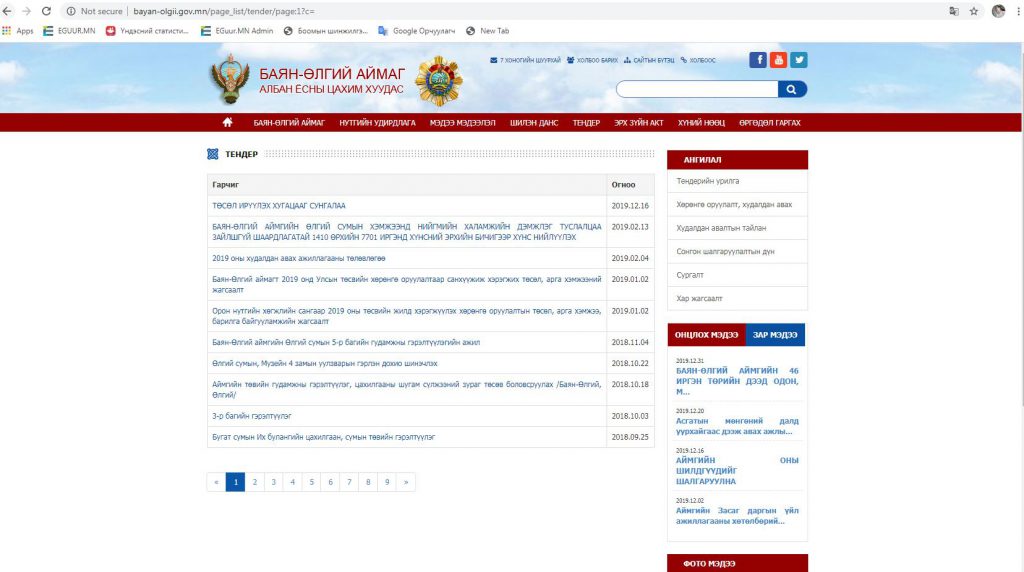Open the YouTube channel icon
Image resolution: width=1024 pixels, height=572 pixels.
click(x=778, y=59)
